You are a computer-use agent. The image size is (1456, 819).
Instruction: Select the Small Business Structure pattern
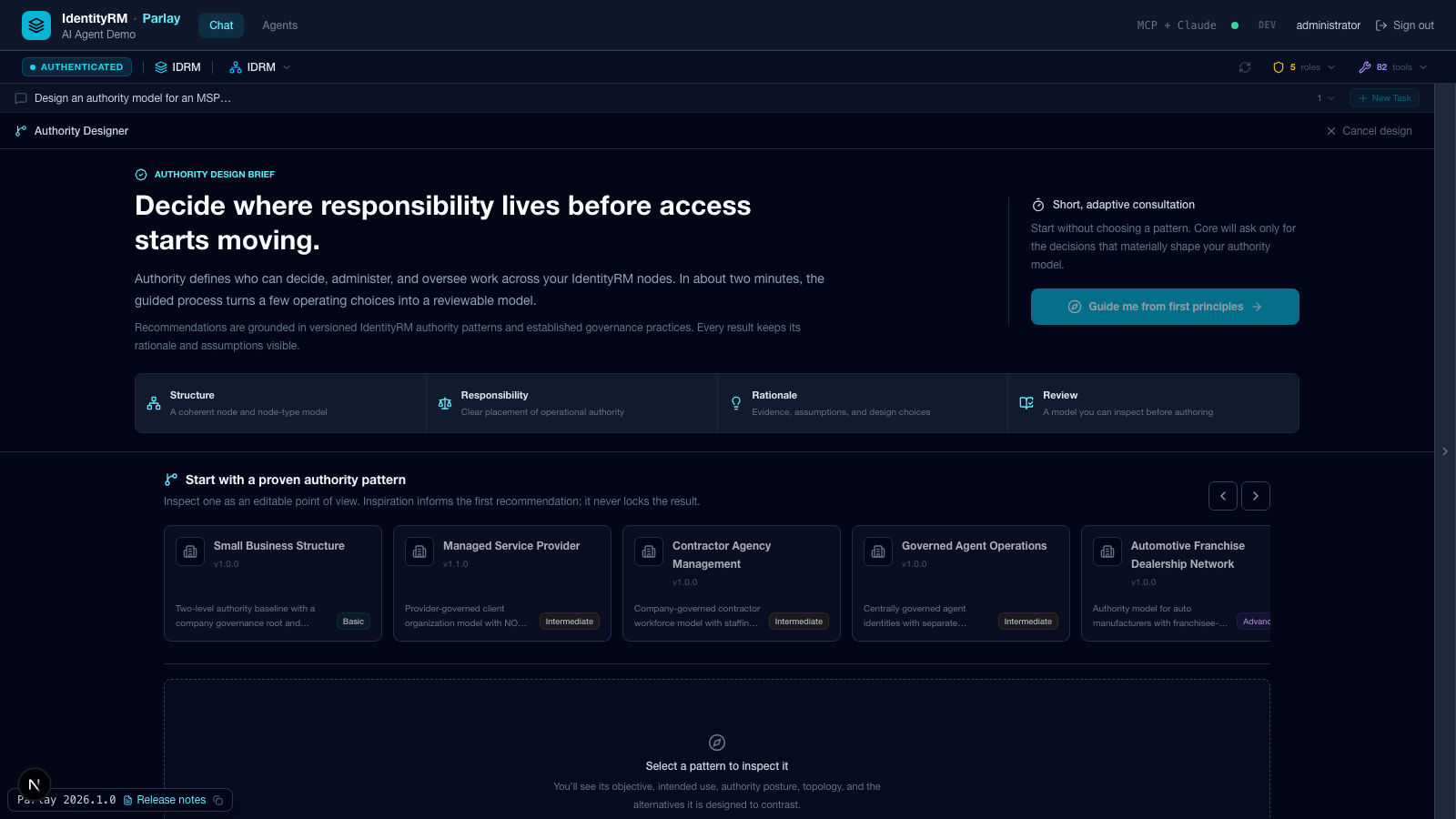point(273,583)
